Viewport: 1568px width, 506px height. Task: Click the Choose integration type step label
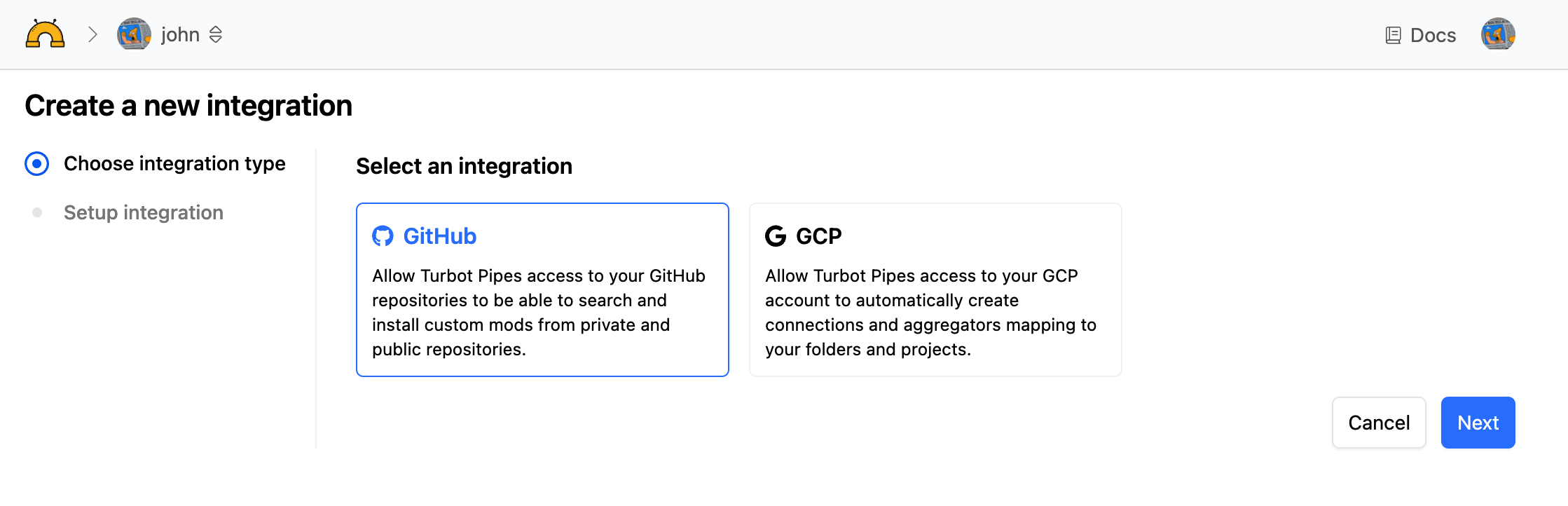point(174,164)
